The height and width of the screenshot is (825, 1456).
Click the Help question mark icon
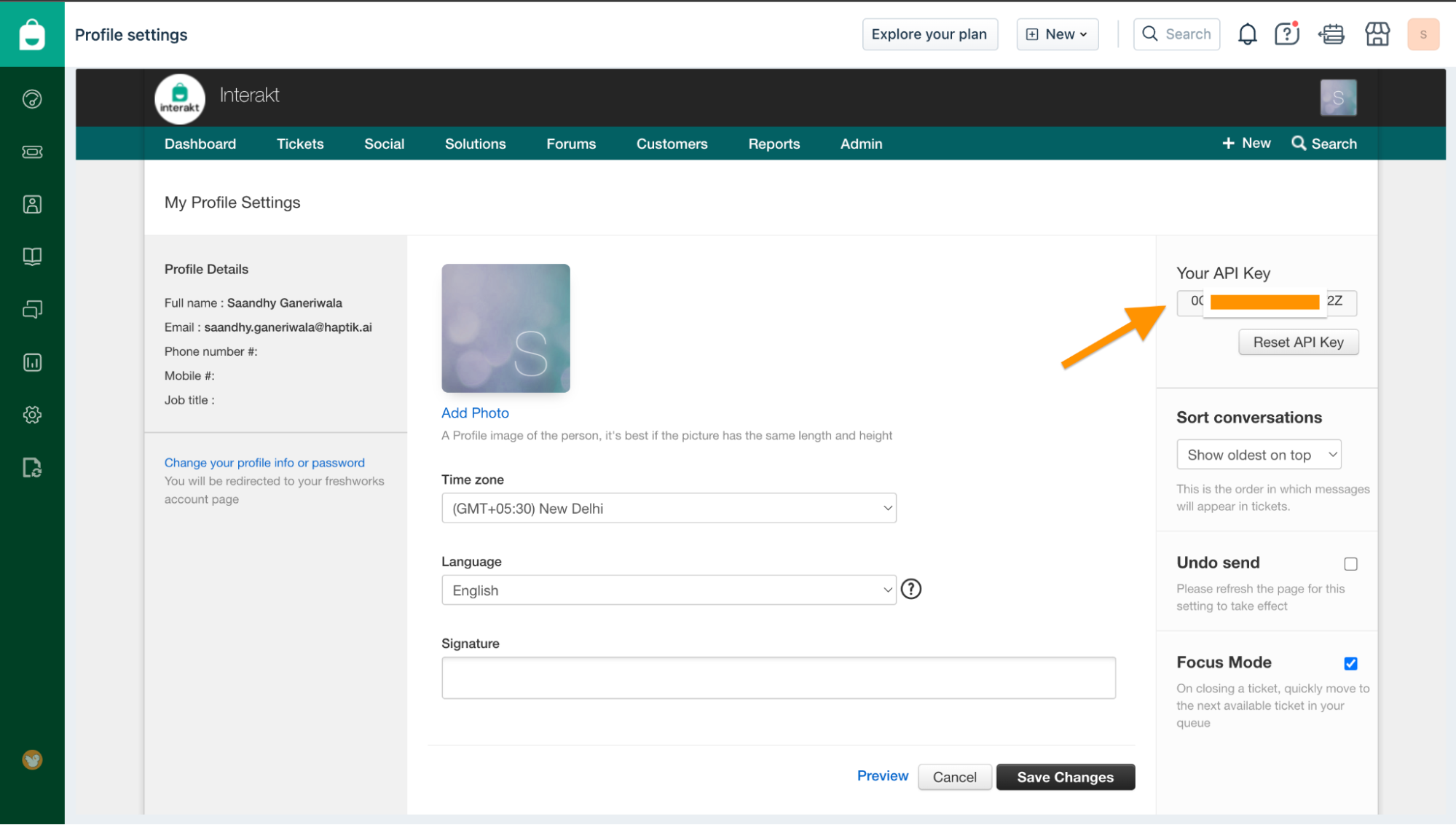tap(1286, 34)
